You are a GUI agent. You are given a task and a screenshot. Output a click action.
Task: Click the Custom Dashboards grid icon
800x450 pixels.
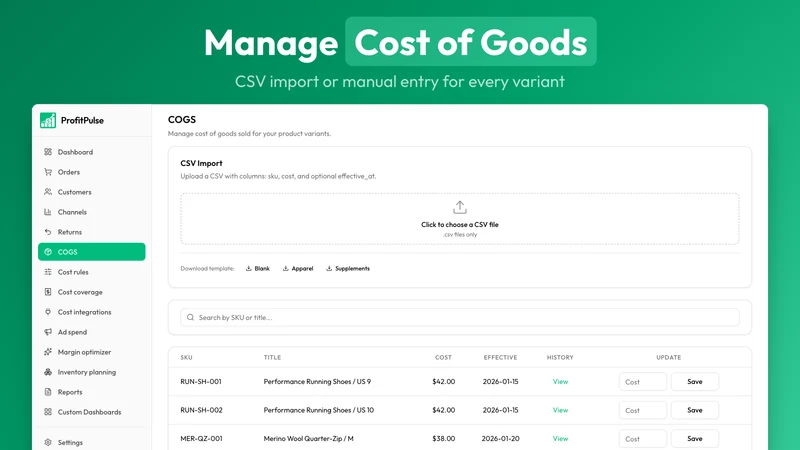(x=48, y=412)
